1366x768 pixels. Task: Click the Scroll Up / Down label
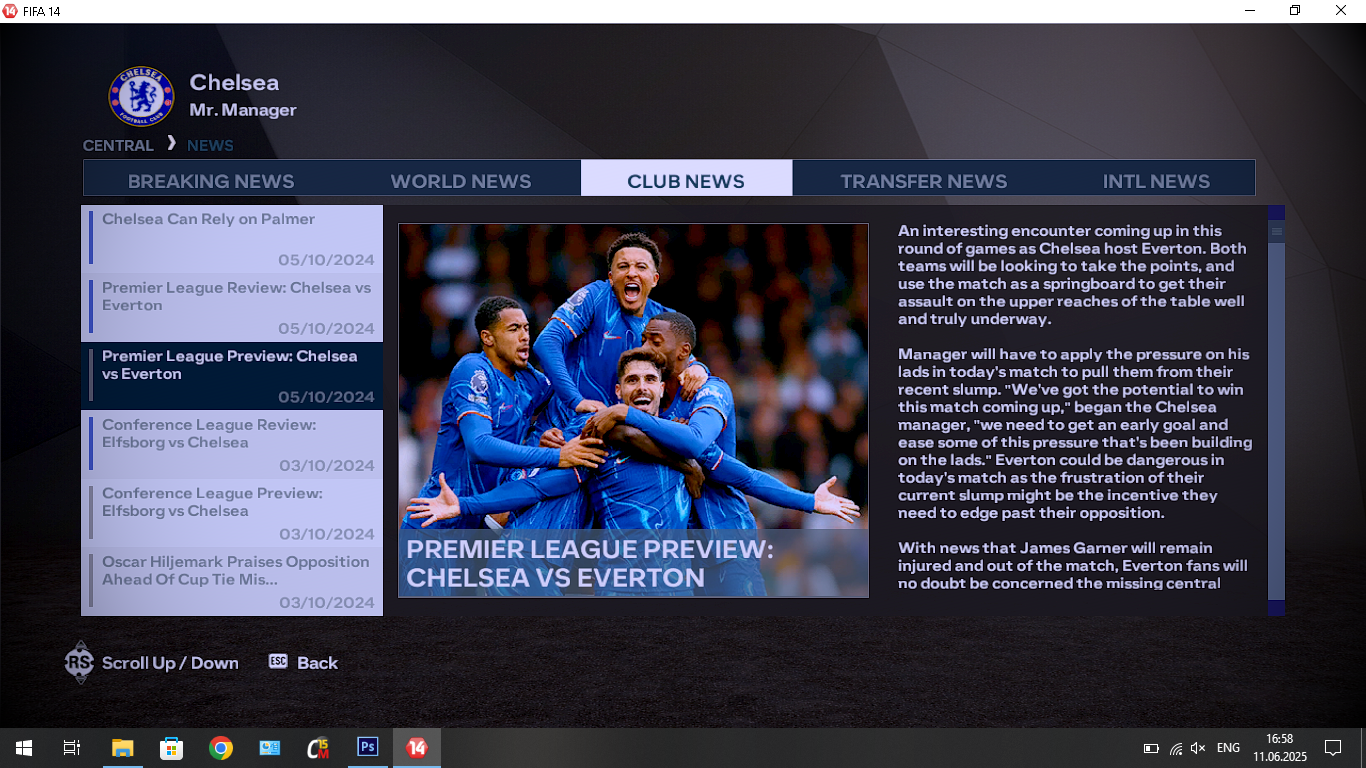click(170, 663)
